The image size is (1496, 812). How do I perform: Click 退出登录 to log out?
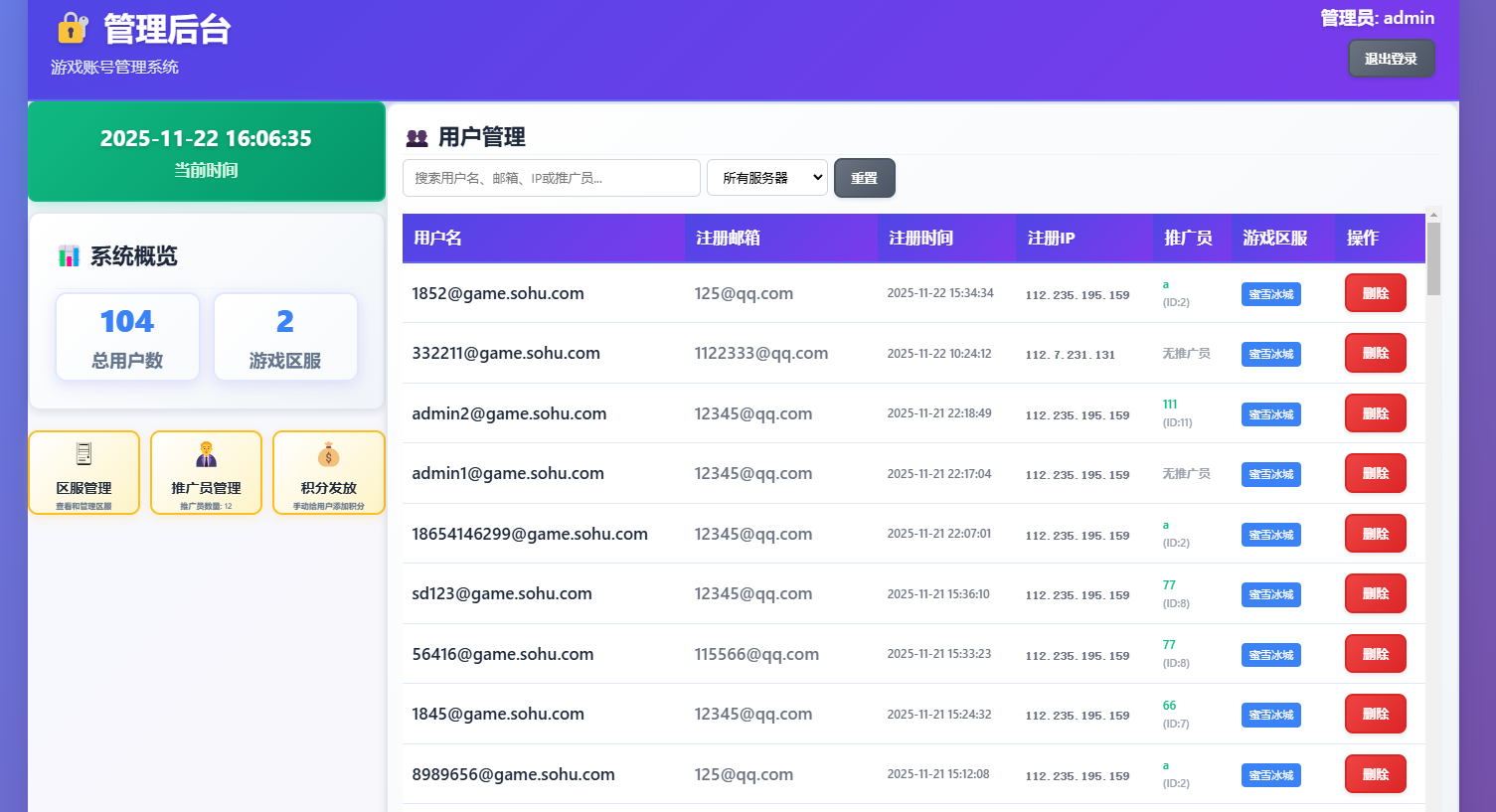coord(1390,58)
